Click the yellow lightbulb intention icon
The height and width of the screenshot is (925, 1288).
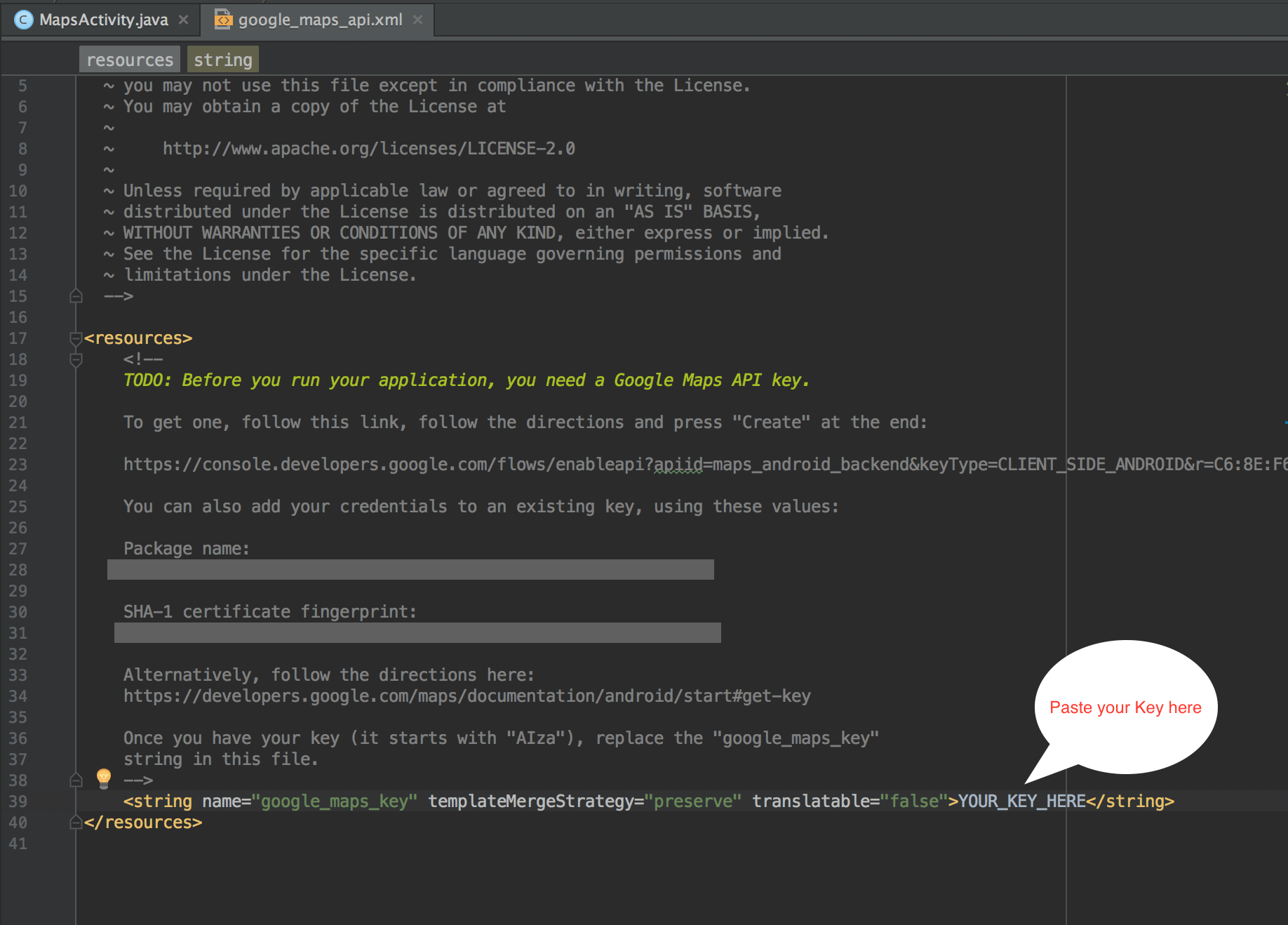[104, 778]
